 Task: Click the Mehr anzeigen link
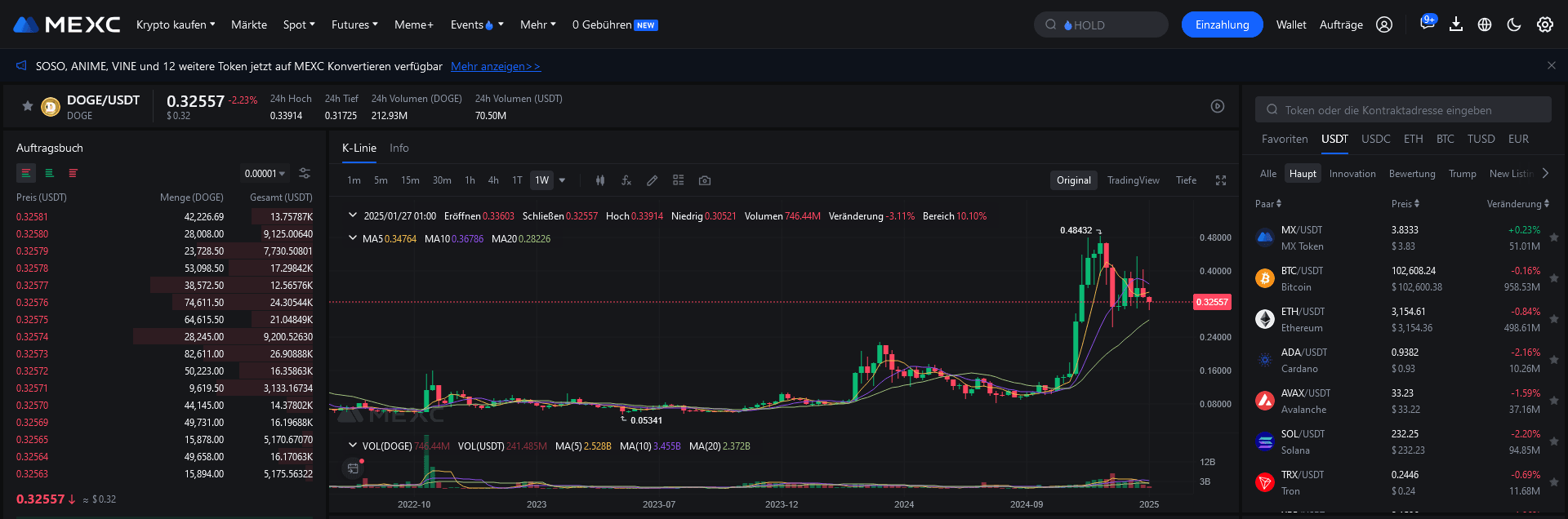[x=496, y=66]
